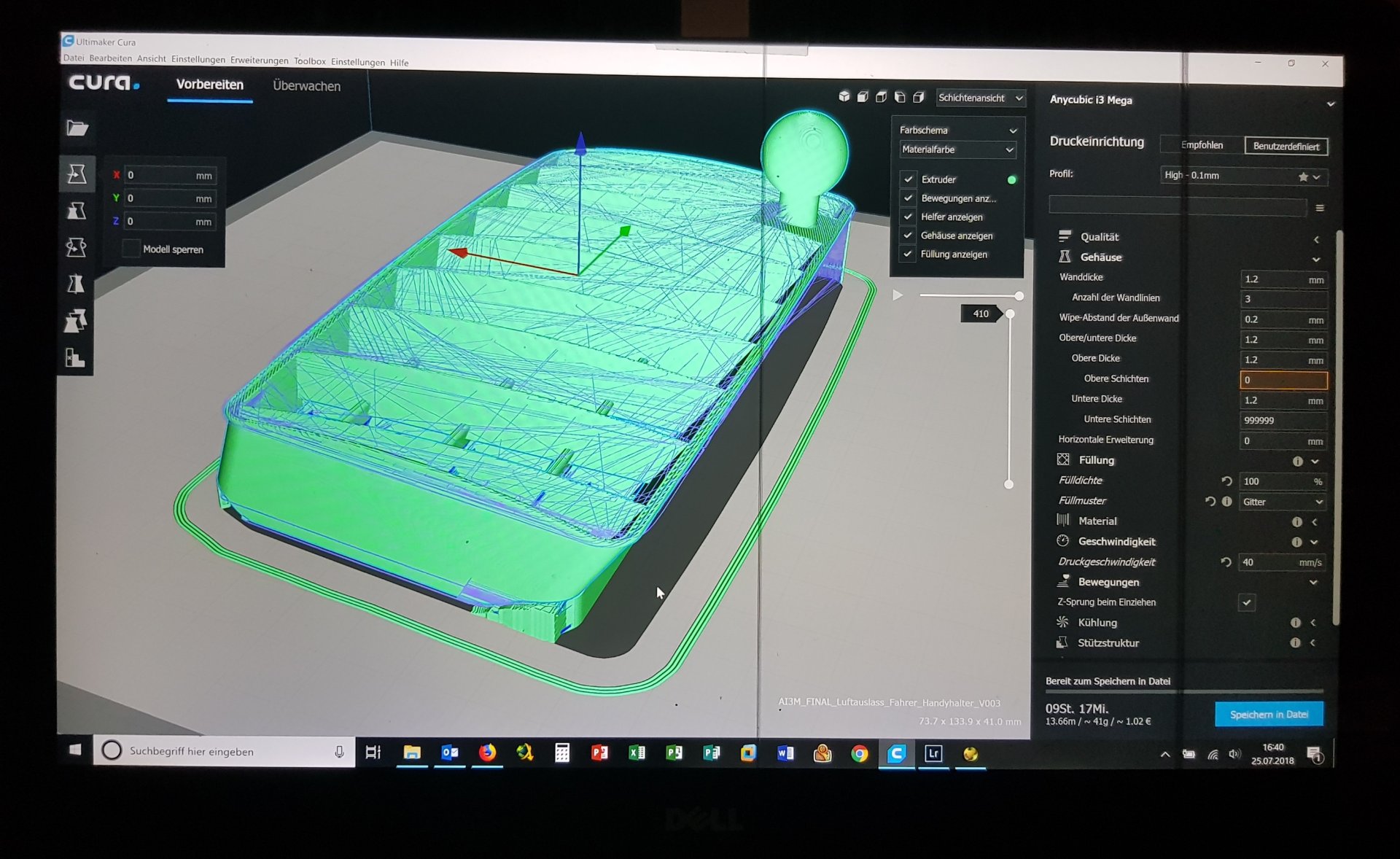Image resolution: width=1400 pixels, height=859 pixels.
Task: Click the horizontal path slider handle
Action: point(1019,296)
